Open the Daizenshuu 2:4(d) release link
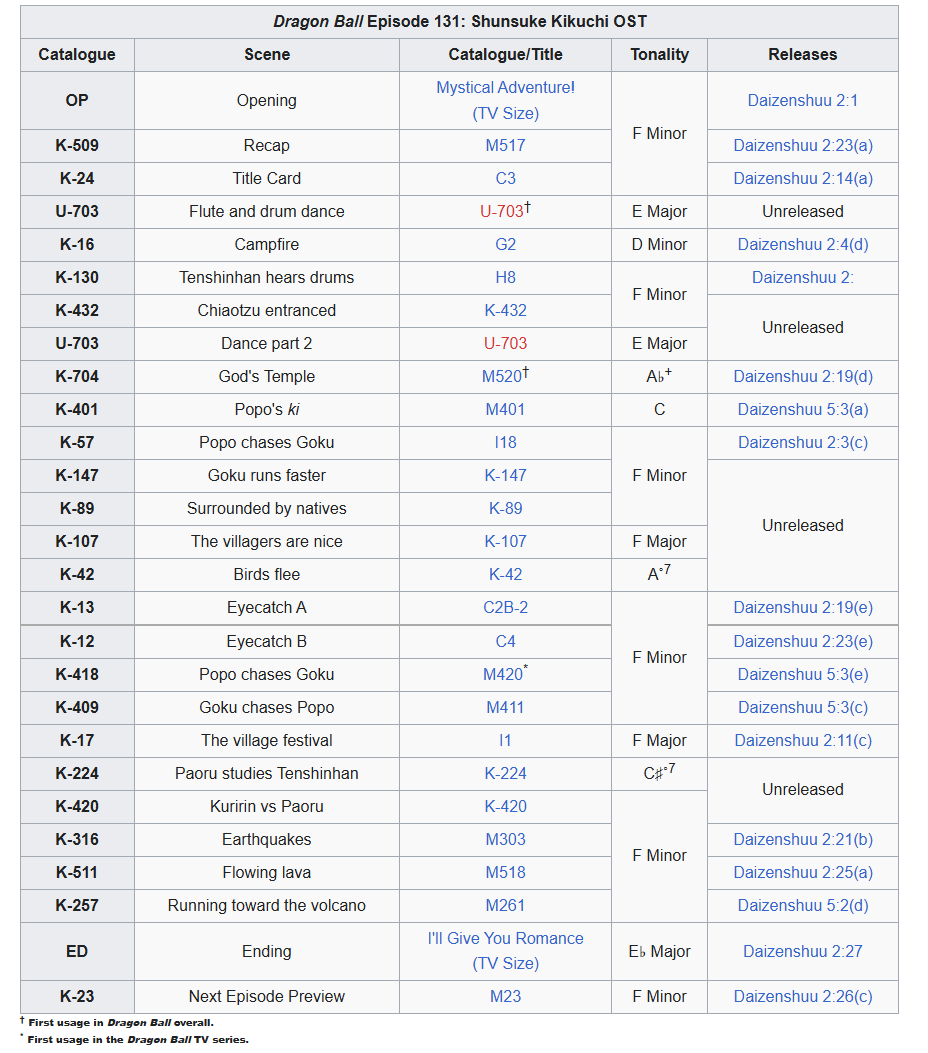The height and width of the screenshot is (1053, 928). 802,244
